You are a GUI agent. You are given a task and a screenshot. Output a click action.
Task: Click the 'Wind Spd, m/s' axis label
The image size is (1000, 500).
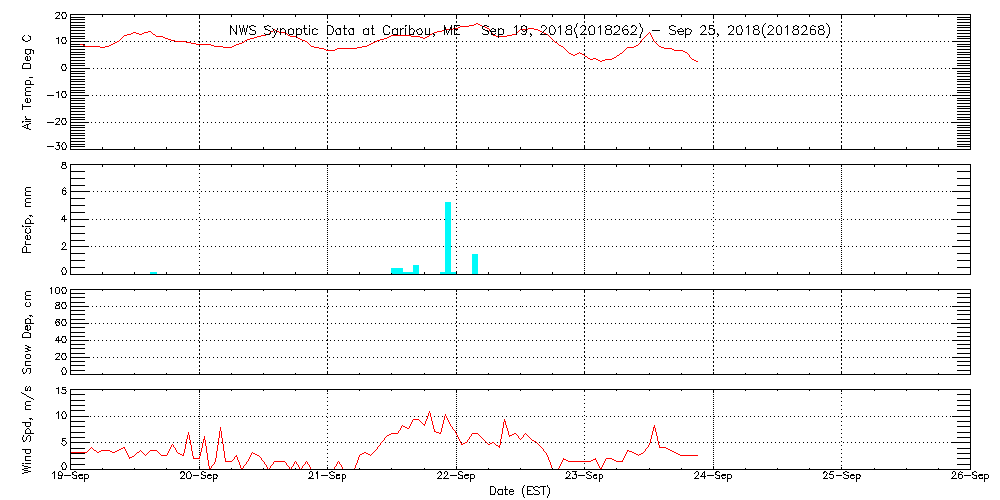pyautogui.click(x=28, y=430)
